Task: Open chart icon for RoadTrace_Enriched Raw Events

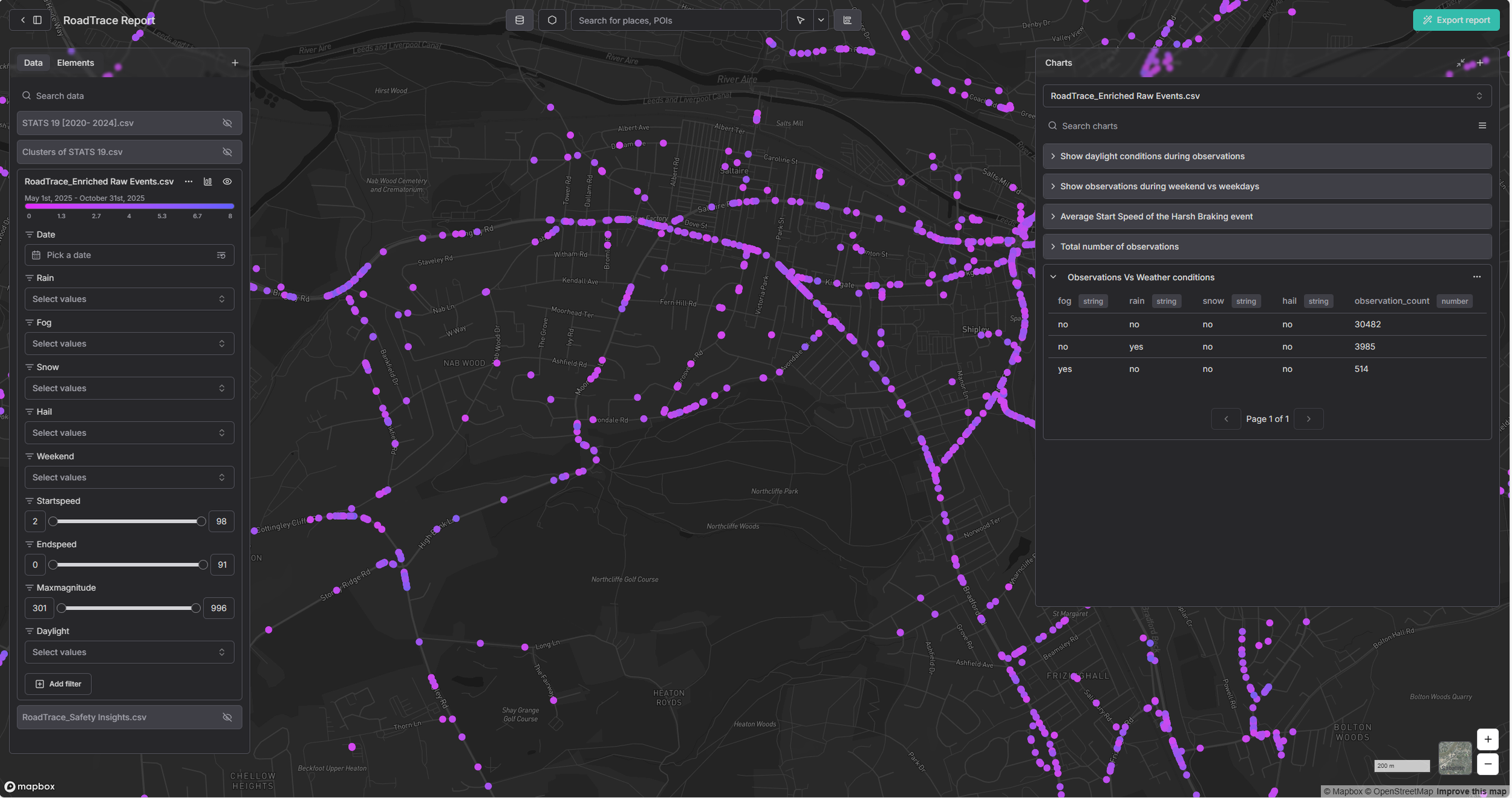Action: (207, 181)
